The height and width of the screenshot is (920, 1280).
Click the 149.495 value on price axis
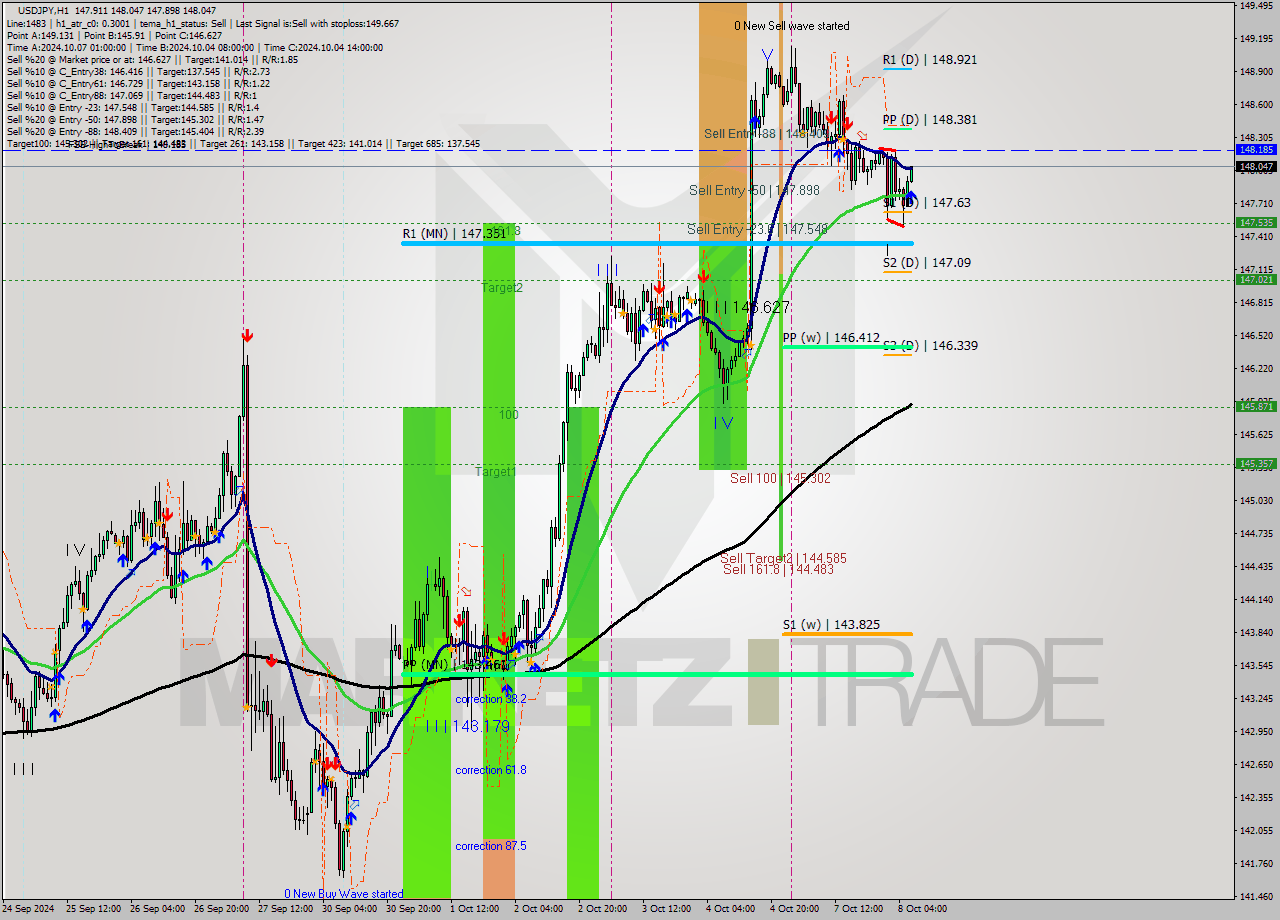1256,6
